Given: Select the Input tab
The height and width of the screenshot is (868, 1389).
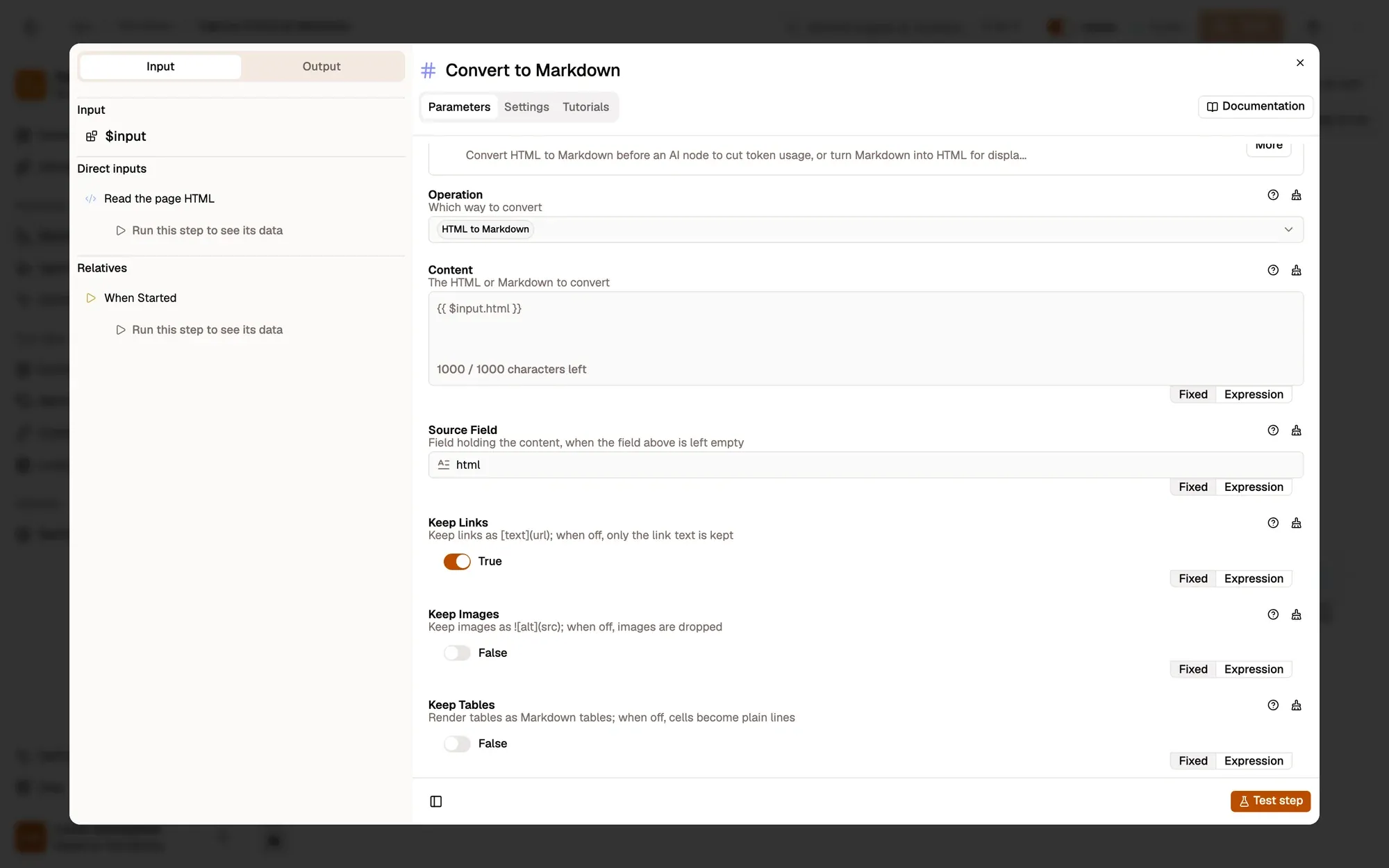Looking at the screenshot, I should pos(160,67).
